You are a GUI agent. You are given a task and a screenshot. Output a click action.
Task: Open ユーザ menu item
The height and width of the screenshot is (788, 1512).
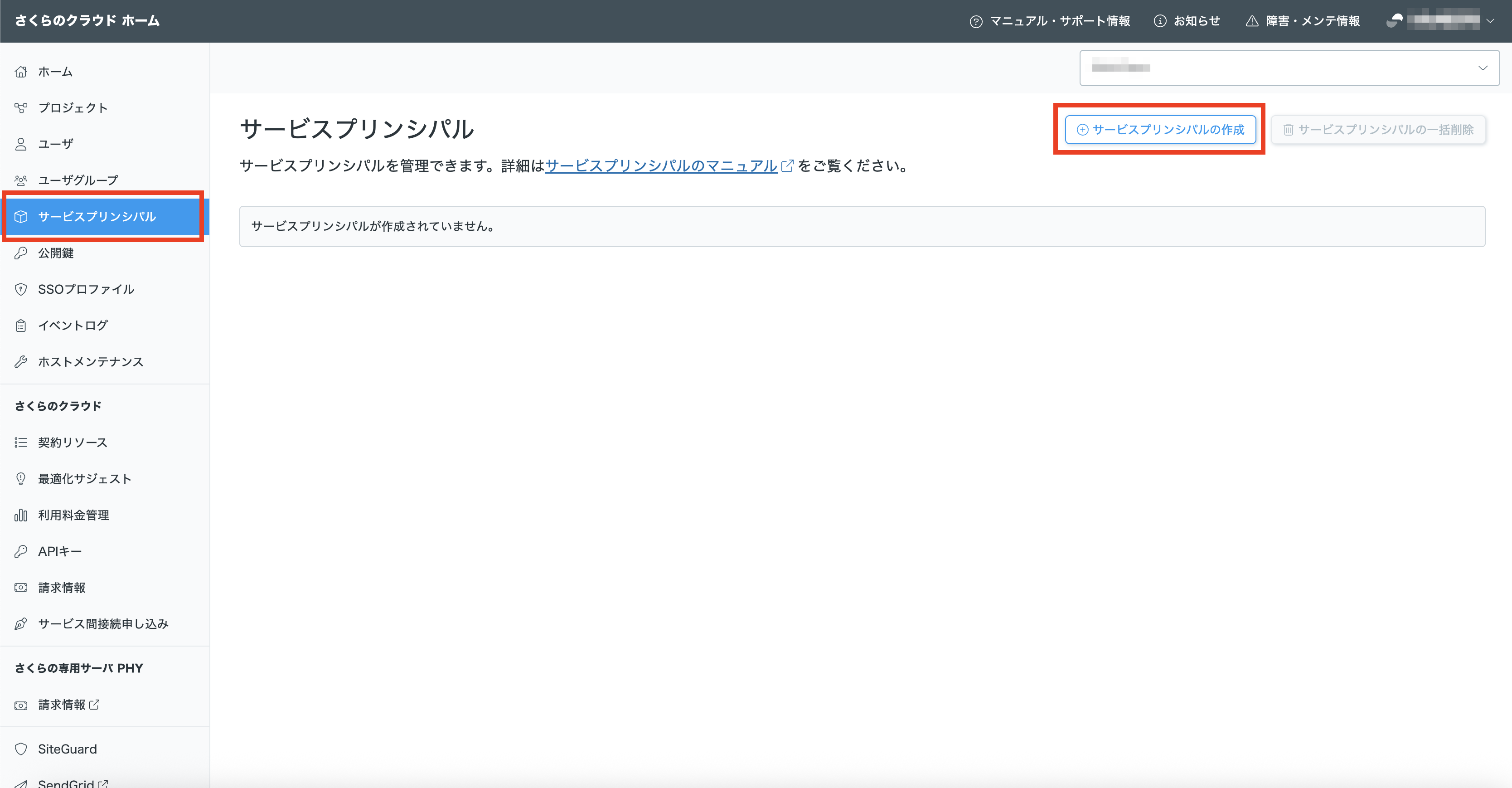105,145
